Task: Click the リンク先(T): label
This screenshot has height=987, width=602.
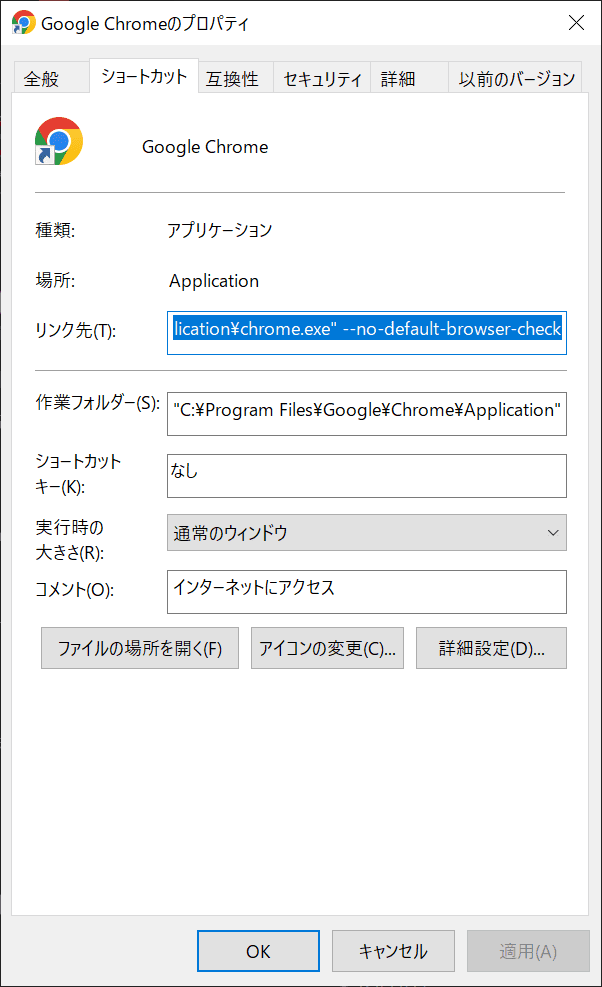Action: click(x=76, y=330)
